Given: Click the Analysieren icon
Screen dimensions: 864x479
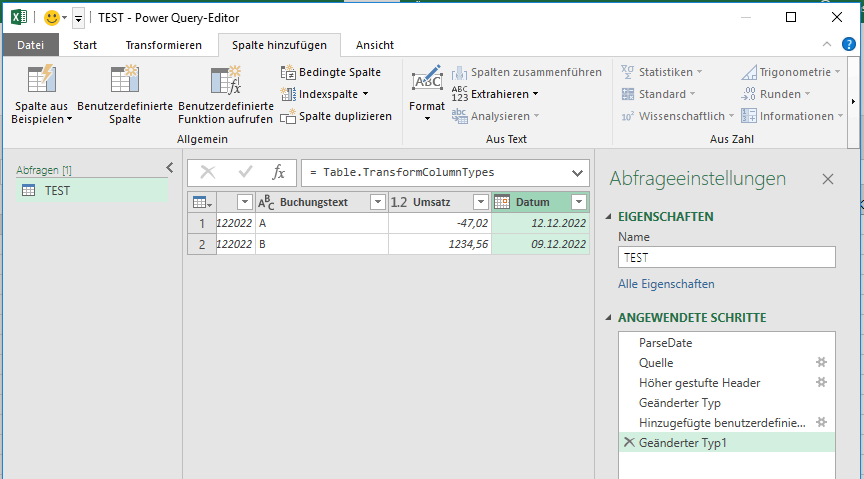Looking at the screenshot, I should [x=460, y=116].
